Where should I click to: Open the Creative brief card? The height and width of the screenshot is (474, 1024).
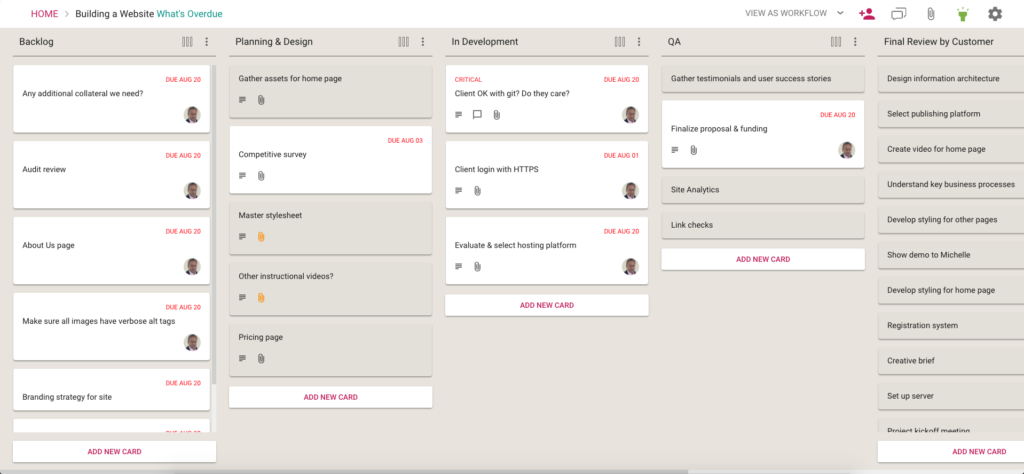coord(951,360)
